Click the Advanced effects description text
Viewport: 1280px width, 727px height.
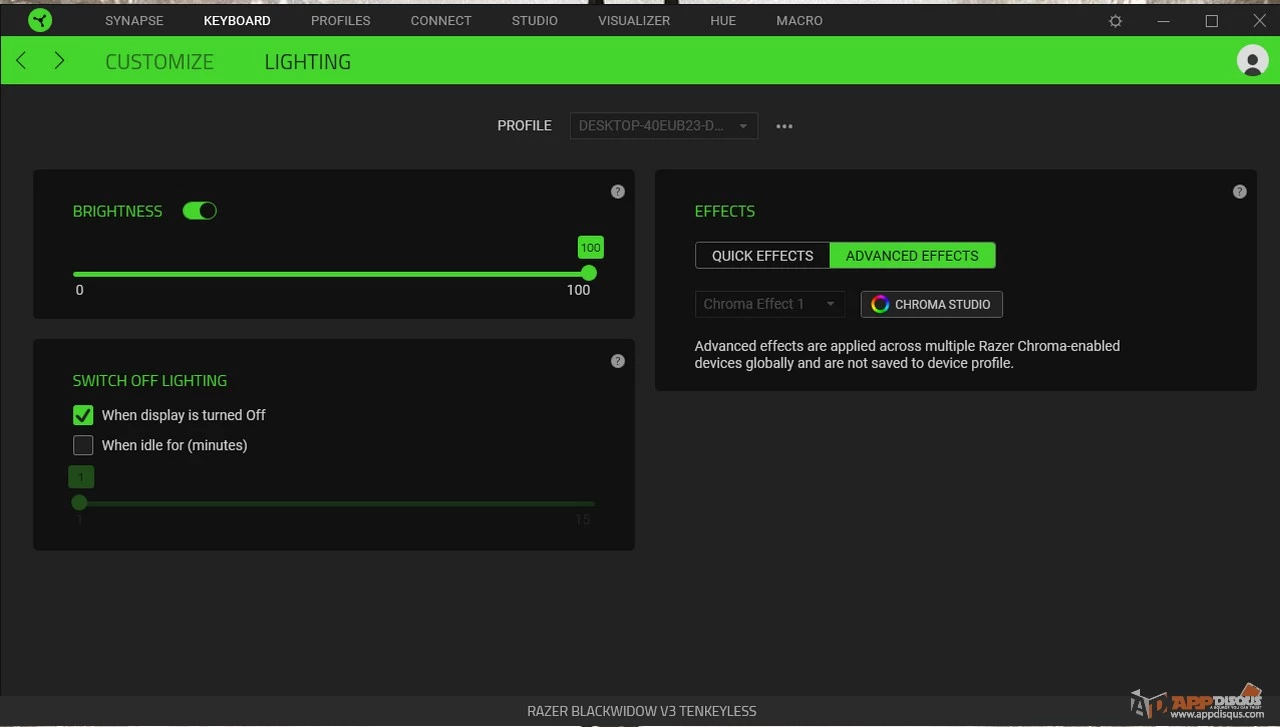907,354
